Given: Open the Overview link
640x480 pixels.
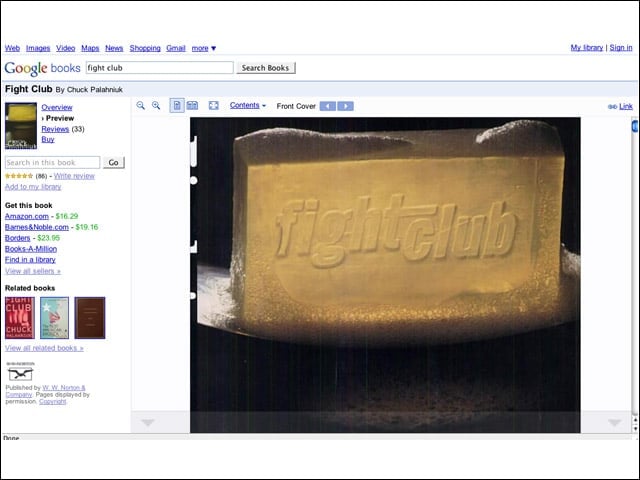Looking at the screenshot, I should click(x=57, y=107).
